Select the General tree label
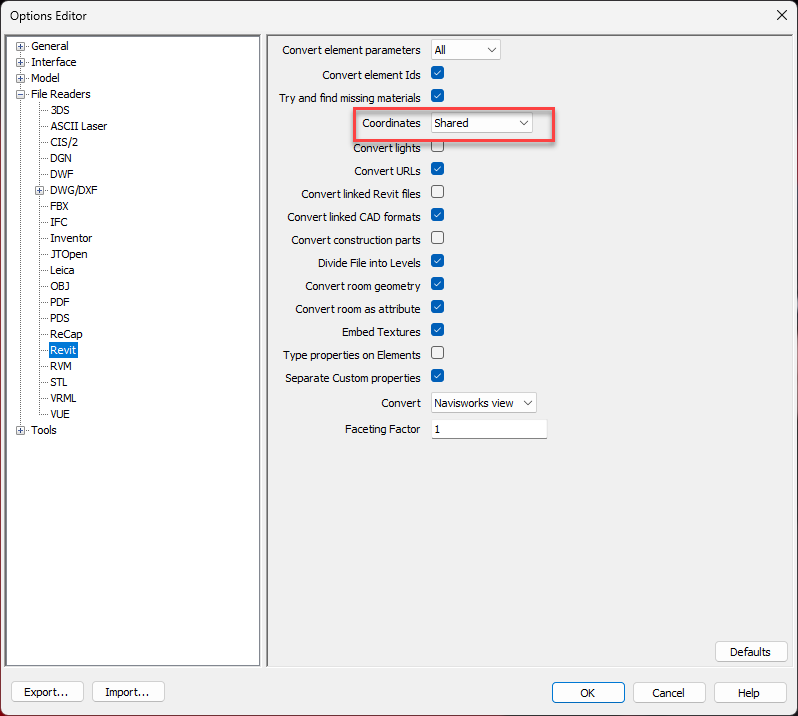 pos(49,46)
